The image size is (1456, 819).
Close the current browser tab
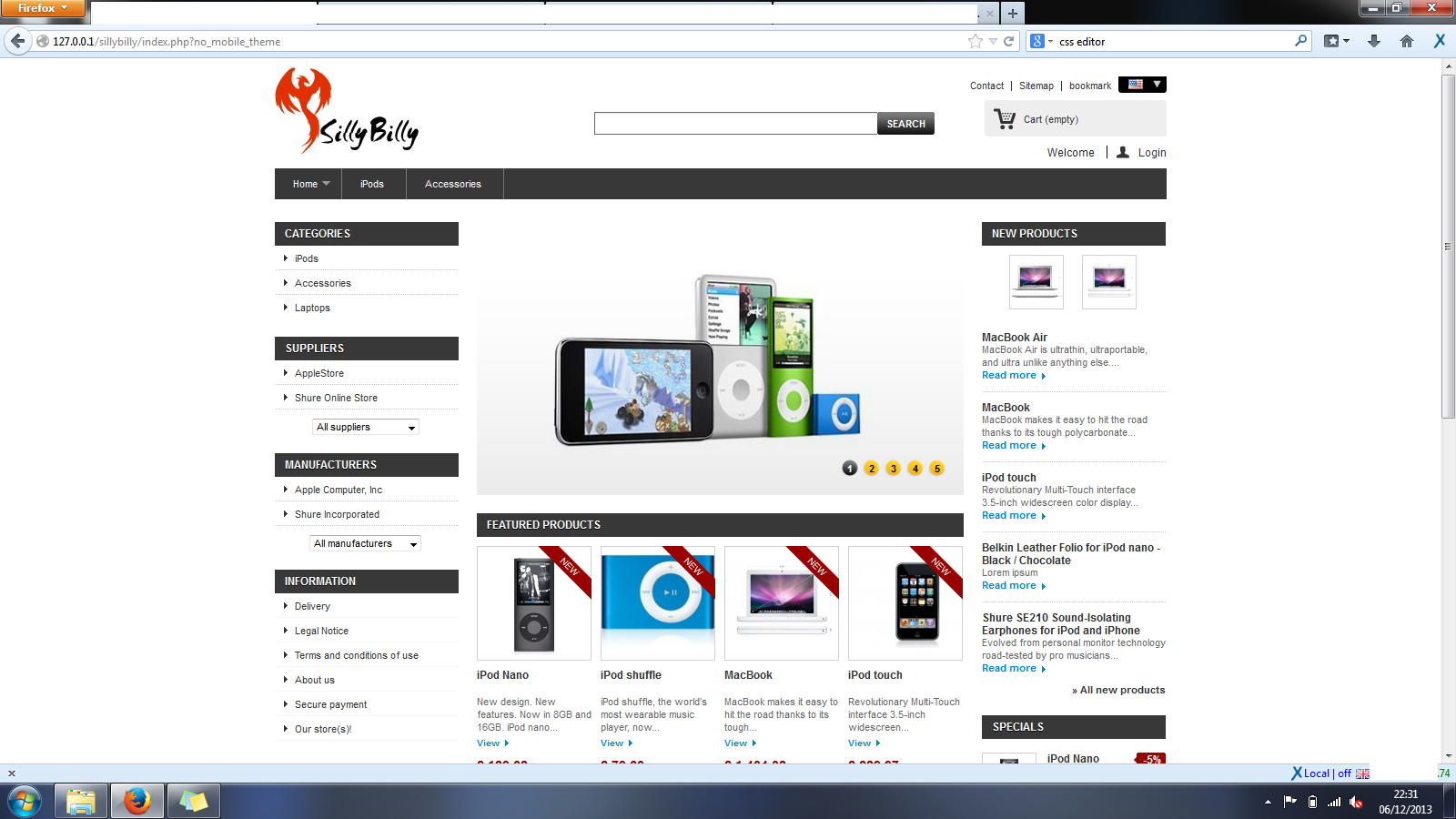(990, 14)
